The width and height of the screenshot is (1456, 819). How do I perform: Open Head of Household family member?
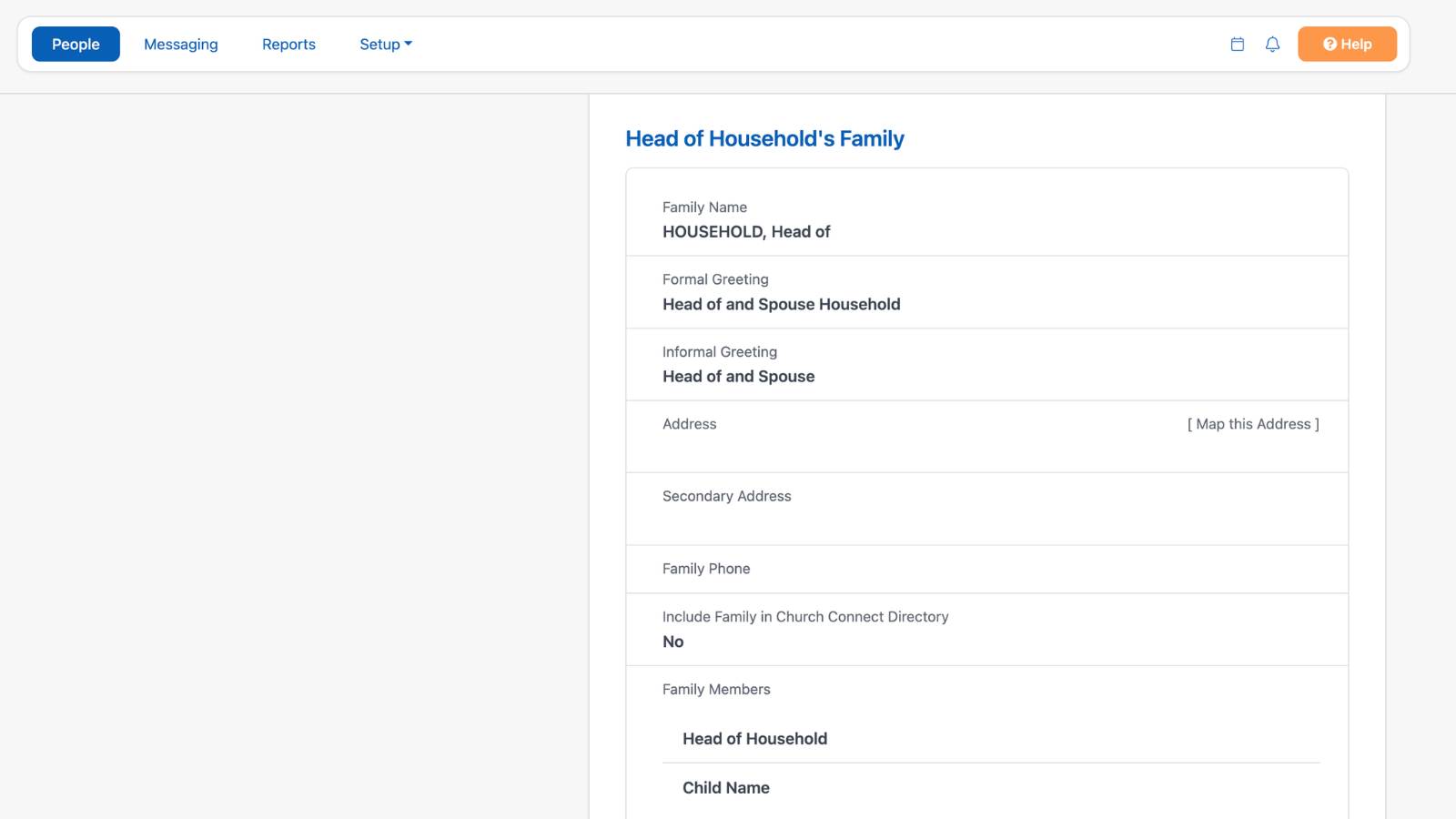click(754, 739)
